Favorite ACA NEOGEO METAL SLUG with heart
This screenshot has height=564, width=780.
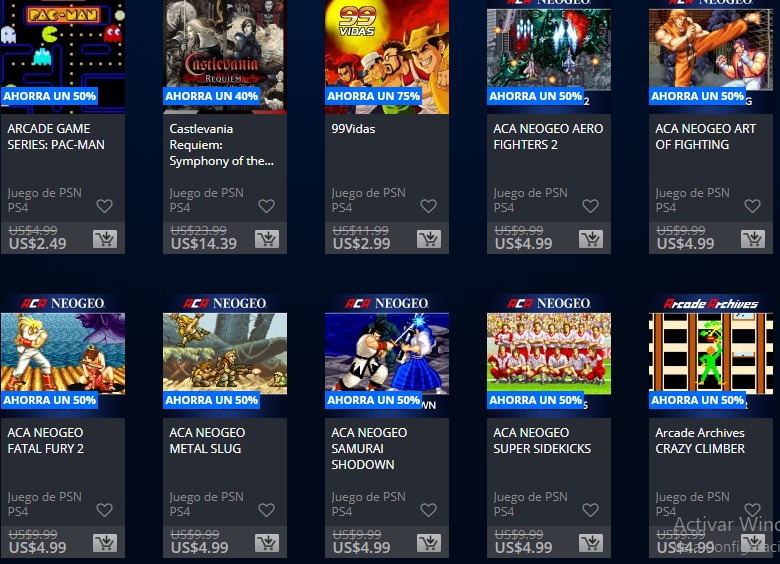[267, 510]
